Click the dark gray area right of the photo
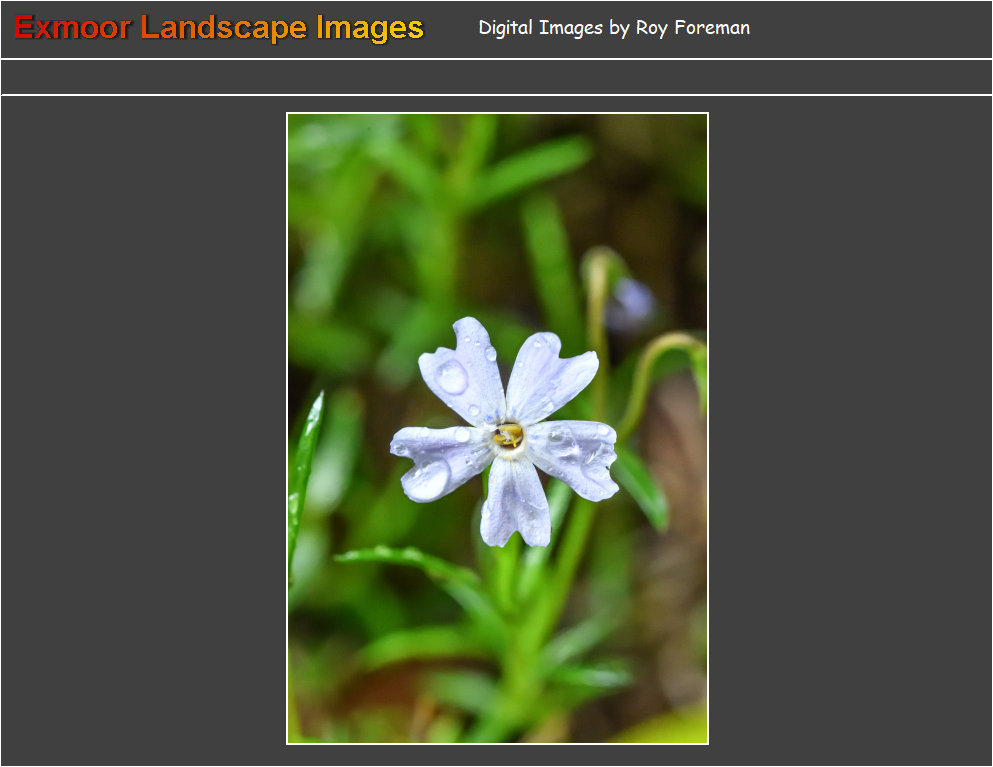 [850, 430]
